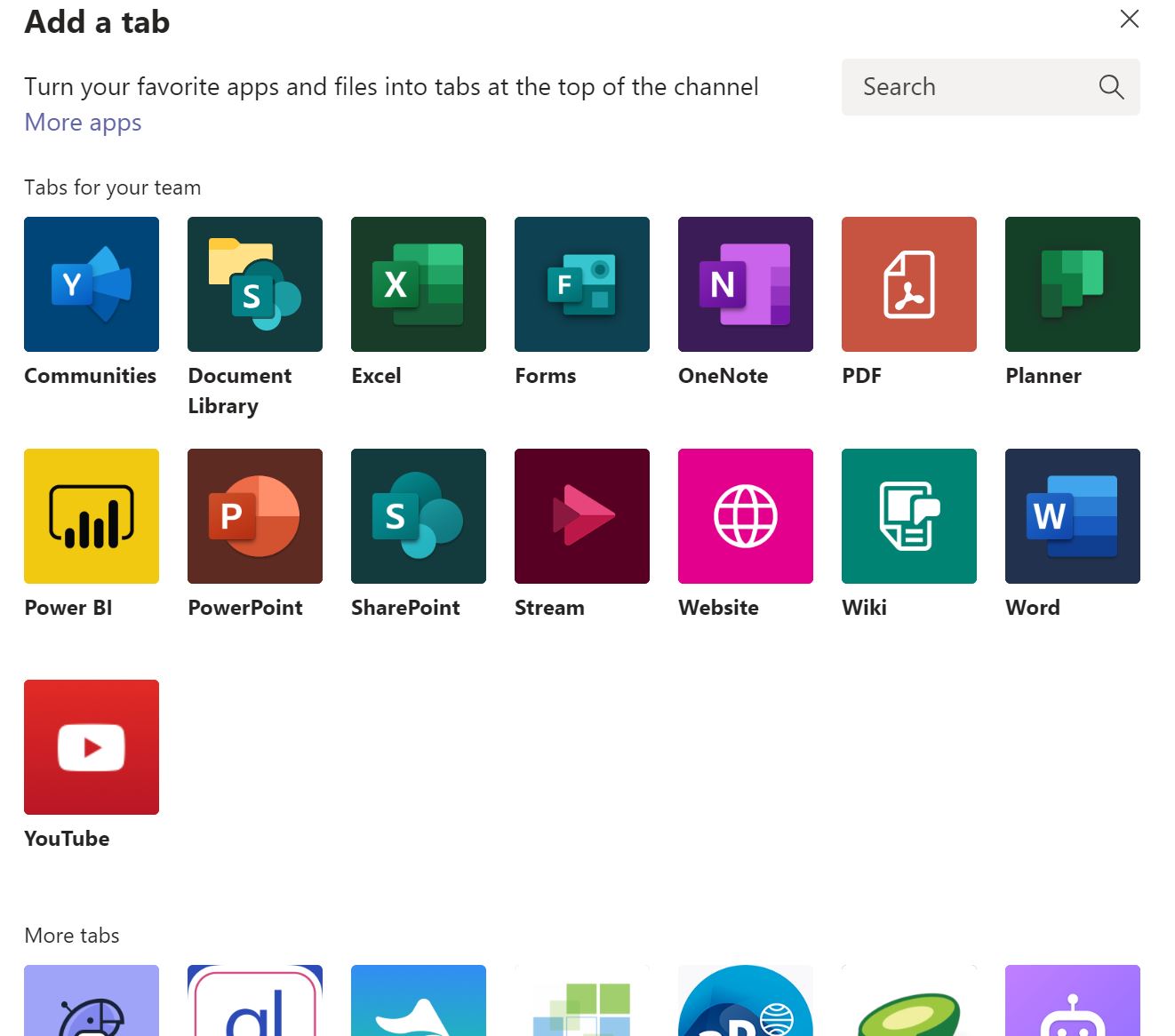Click the Document Library label
The height and width of the screenshot is (1036, 1175).
pyautogui.click(x=240, y=391)
